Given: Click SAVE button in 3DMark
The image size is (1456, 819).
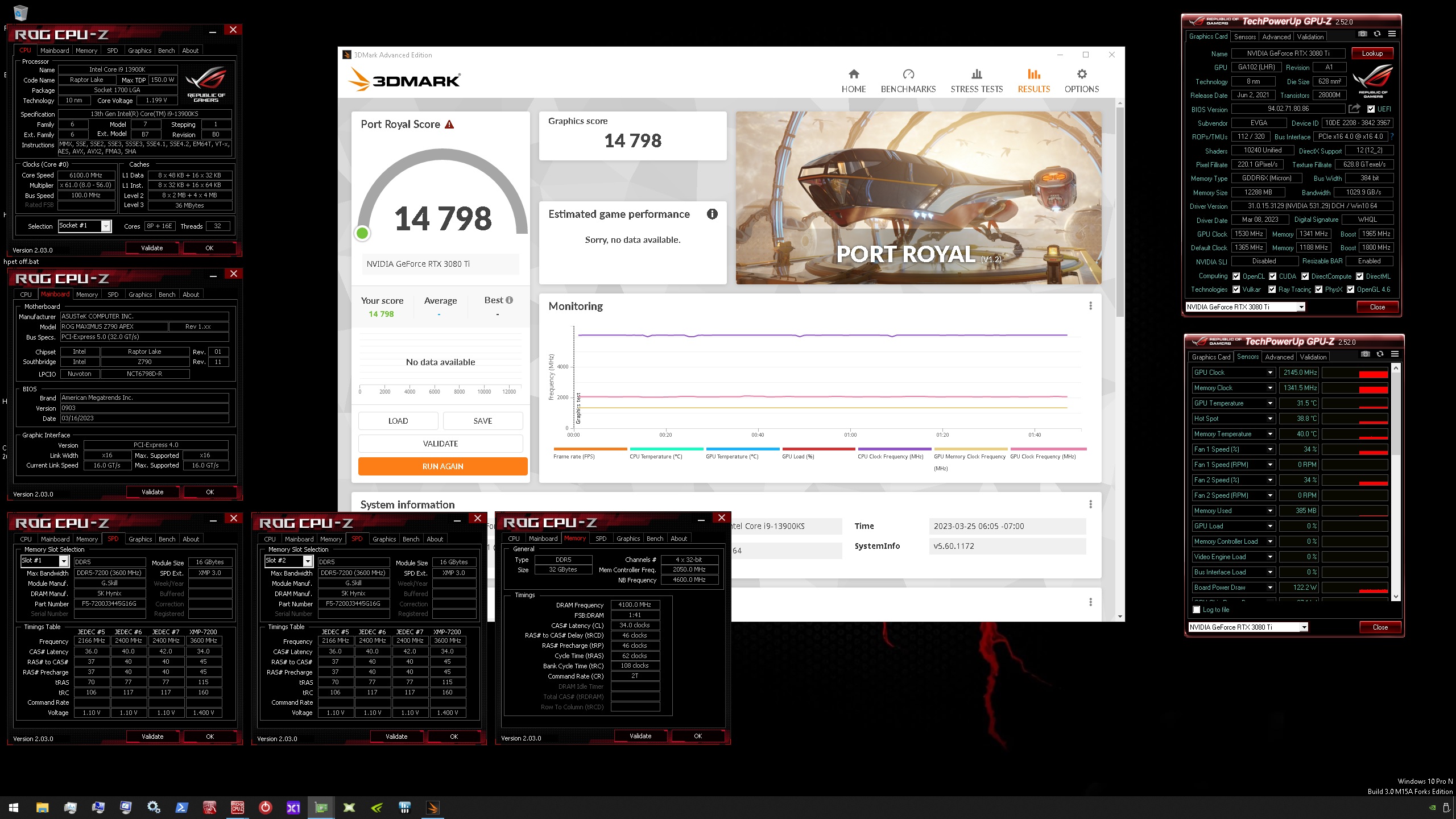Looking at the screenshot, I should click(483, 421).
